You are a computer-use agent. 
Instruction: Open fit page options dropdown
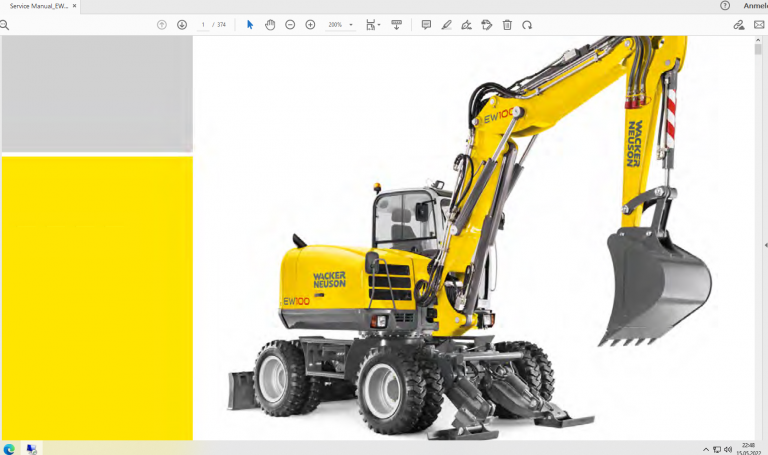click(373, 24)
